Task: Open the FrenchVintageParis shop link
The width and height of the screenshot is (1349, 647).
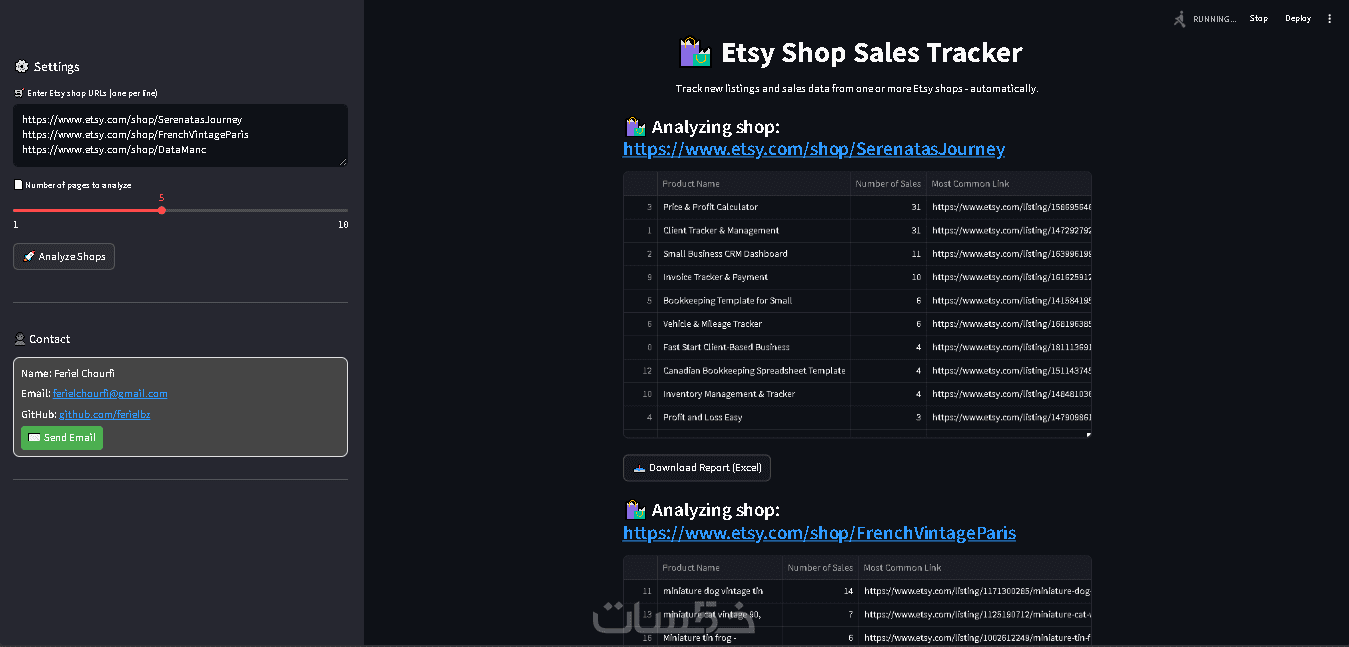Action: [819, 533]
